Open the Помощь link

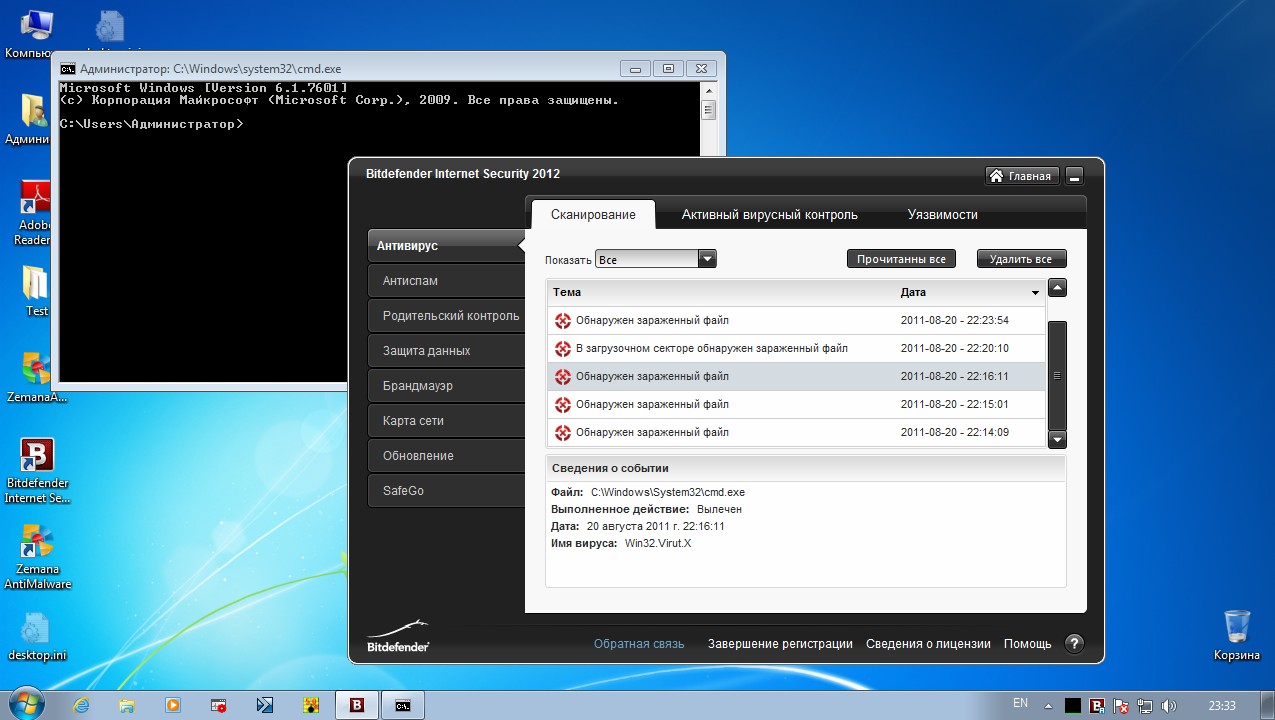tap(1027, 644)
